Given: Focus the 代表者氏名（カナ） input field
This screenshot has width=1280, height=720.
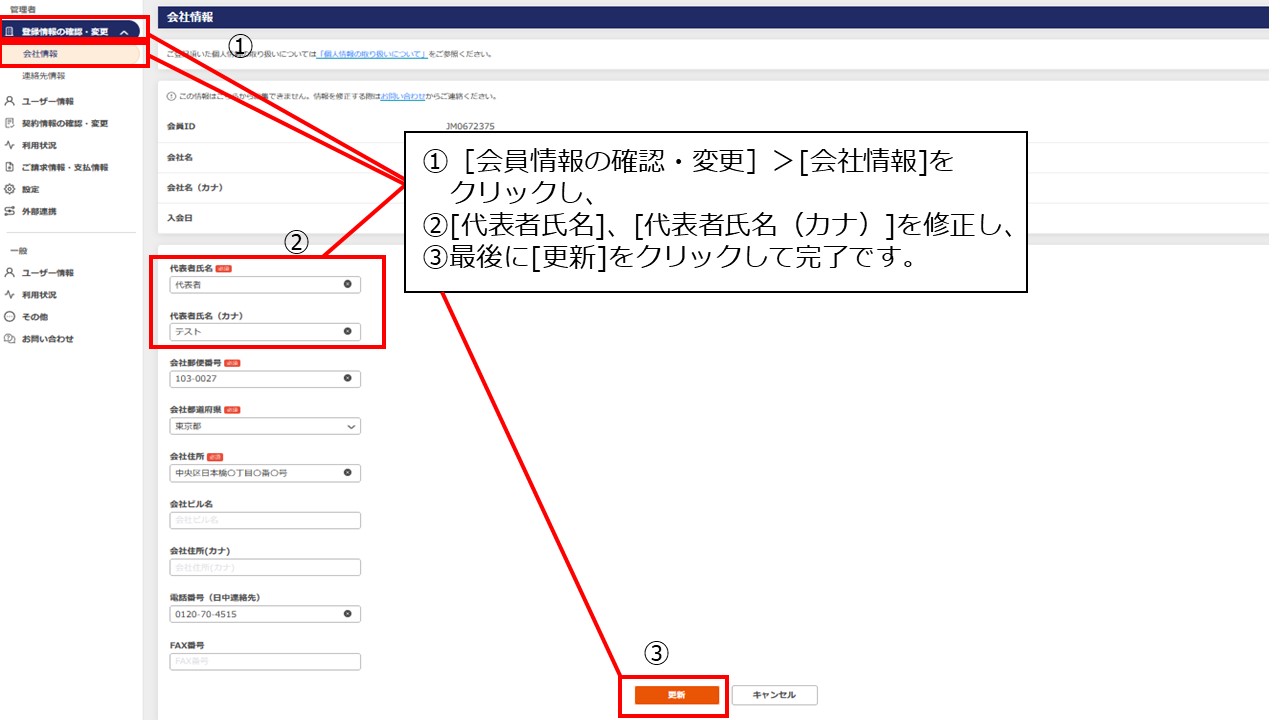Looking at the screenshot, I should (265, 331).
